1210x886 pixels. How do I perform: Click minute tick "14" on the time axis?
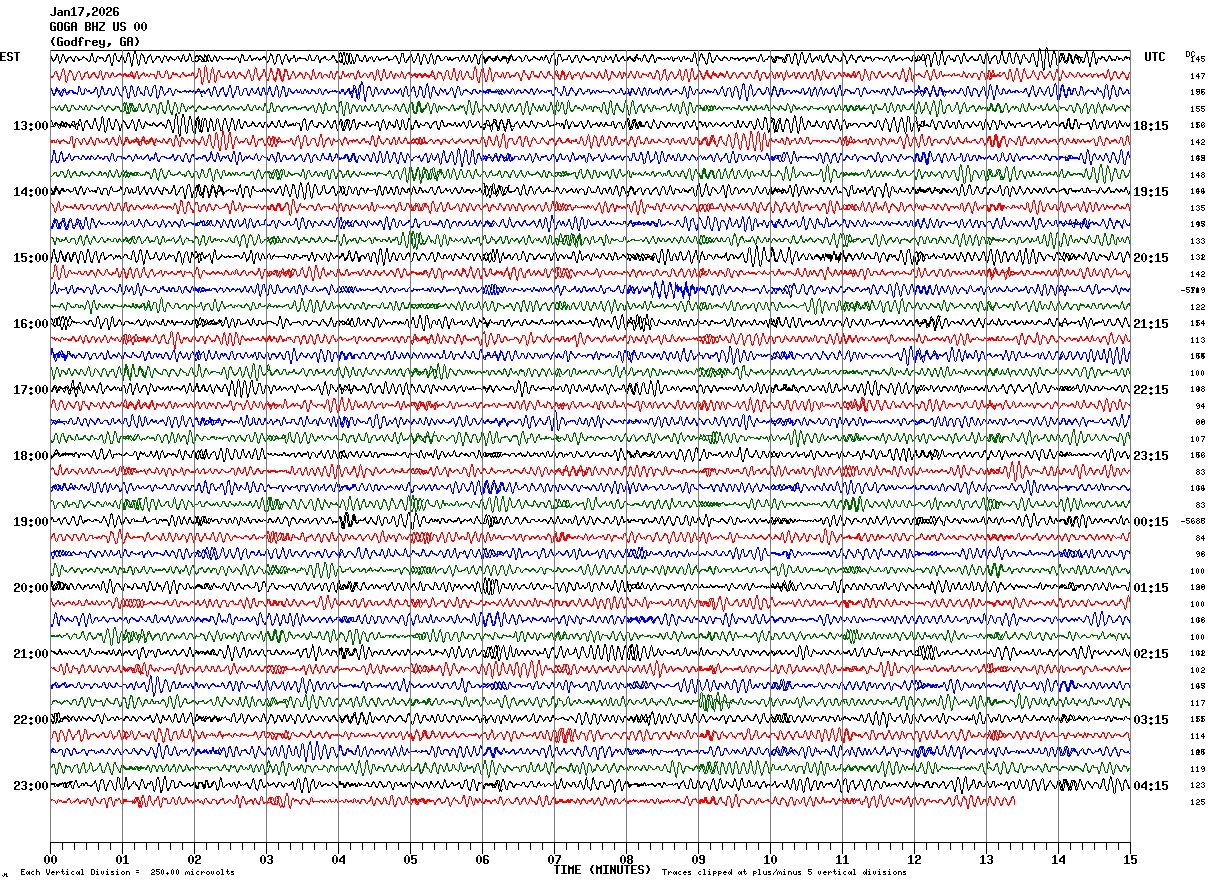pos(1058,859)
